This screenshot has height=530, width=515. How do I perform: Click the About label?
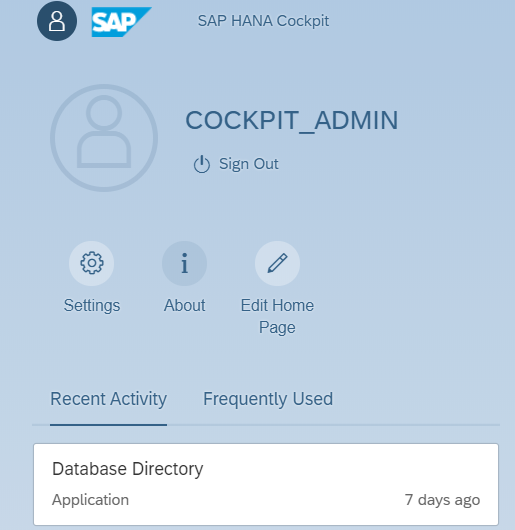[x=185, y=305]
